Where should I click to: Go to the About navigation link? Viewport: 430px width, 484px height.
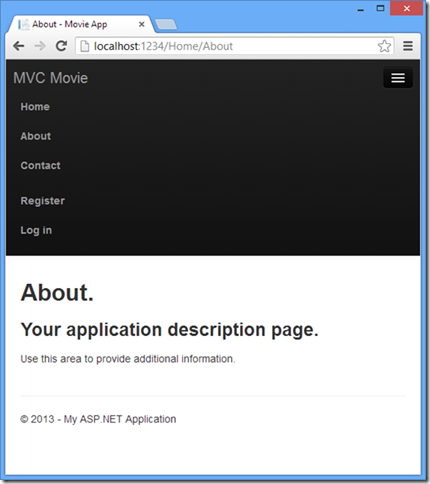(x=36, y=136)
